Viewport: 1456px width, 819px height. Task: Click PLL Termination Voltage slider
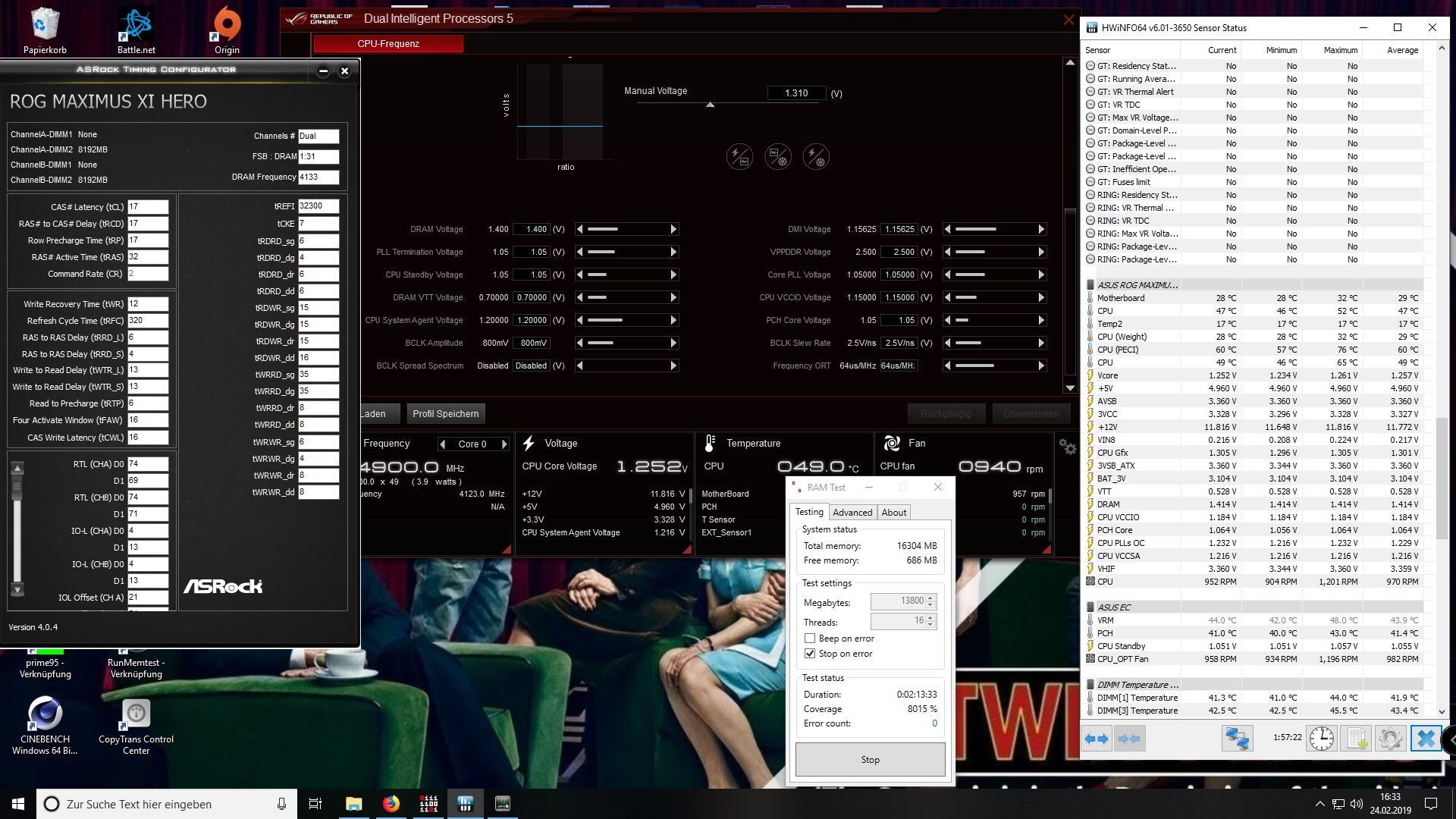coord(626,252)
